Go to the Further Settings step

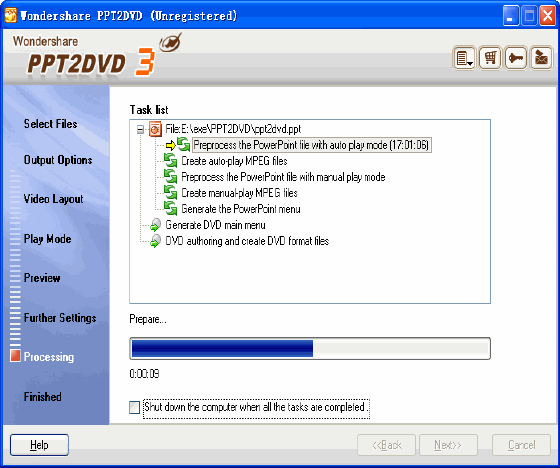[x=60, y=318]
